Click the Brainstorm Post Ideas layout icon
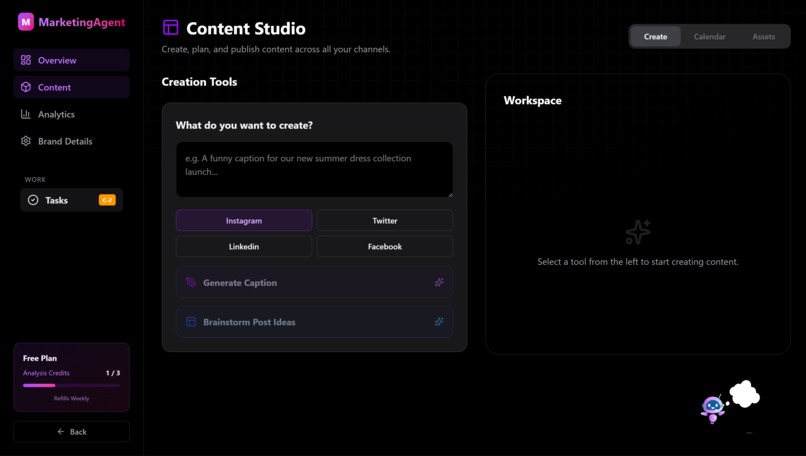This screenshot has width=806, height=456. click(x=191, y=322)
